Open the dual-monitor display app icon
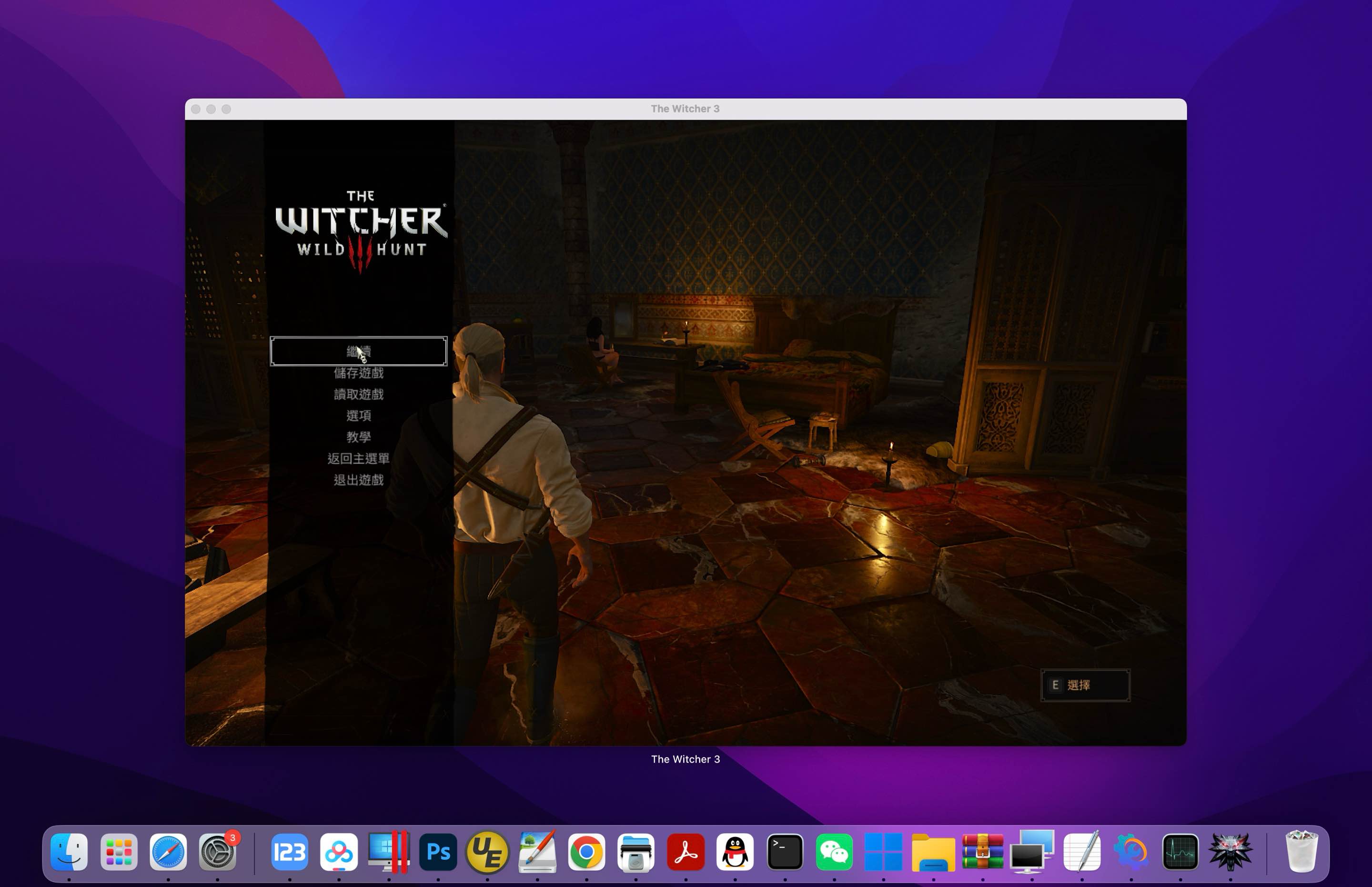 tap(1032, 852)
